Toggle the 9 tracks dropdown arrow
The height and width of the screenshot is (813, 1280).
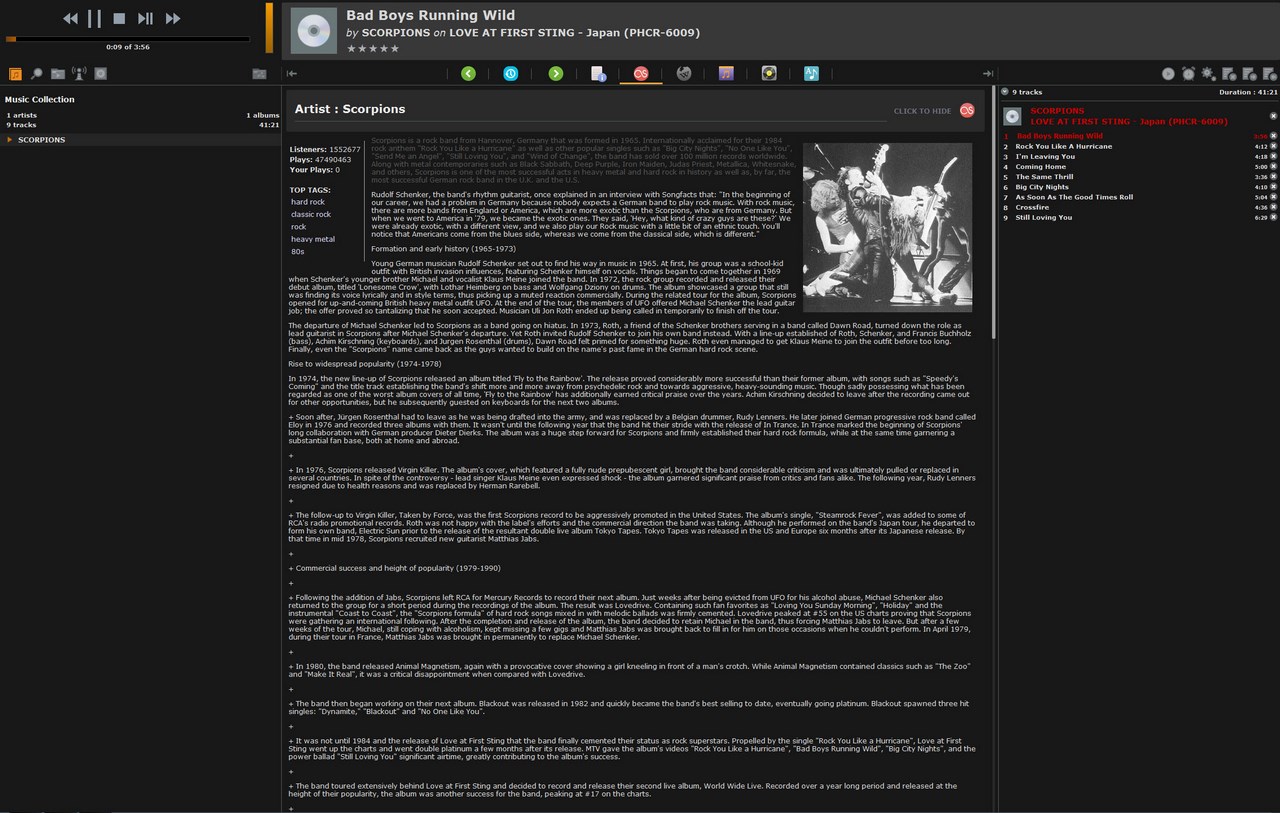(x=1005, y=92)
